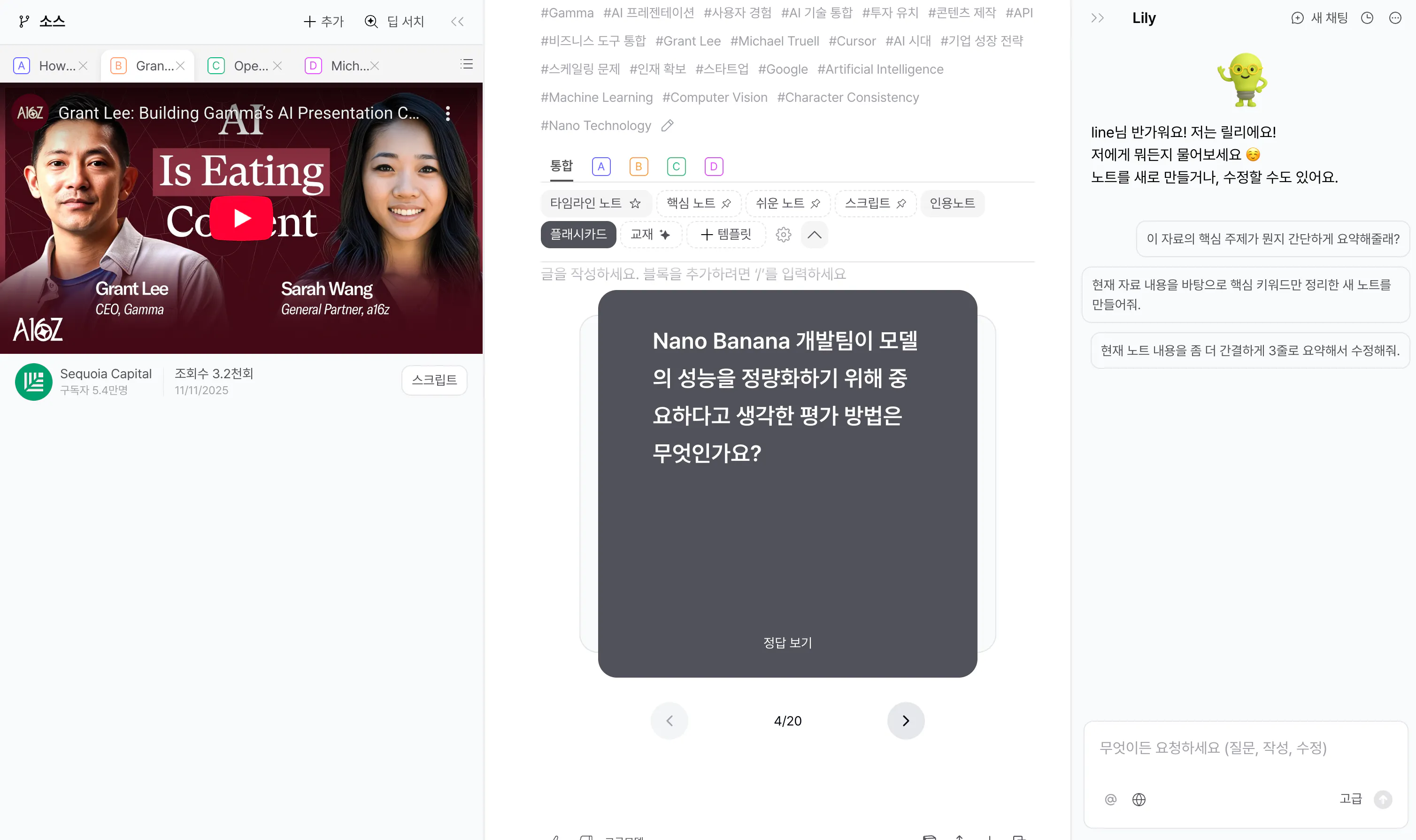This screenshot has height=840, width=1416.
Task: Toggle the star on 타임라인 노트
Action: coord(635,203)
